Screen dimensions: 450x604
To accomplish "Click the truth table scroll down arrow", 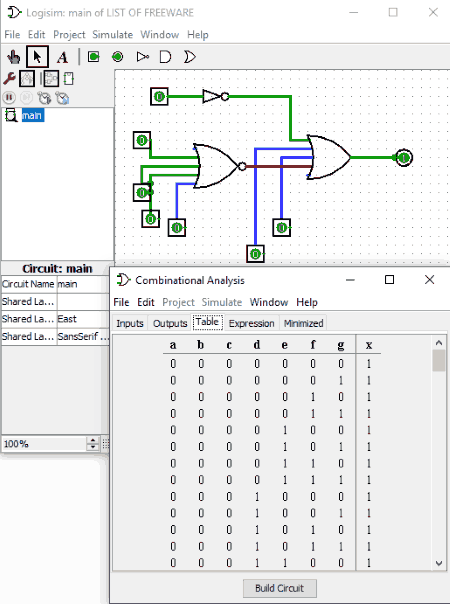I will [439, 563].
